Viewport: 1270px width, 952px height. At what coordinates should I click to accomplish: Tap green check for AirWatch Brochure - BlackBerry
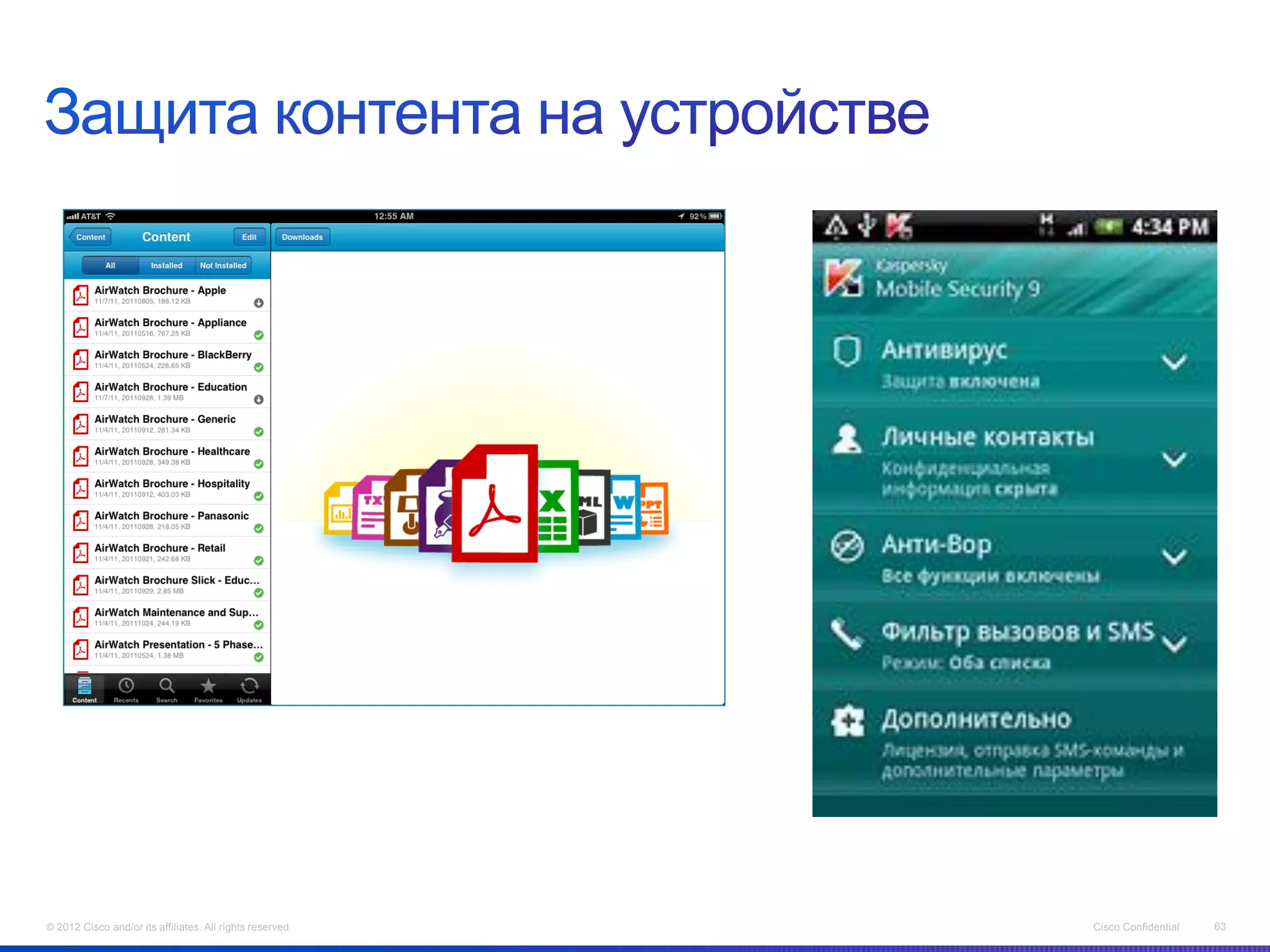pyautogui.click(x=259, y=368)
